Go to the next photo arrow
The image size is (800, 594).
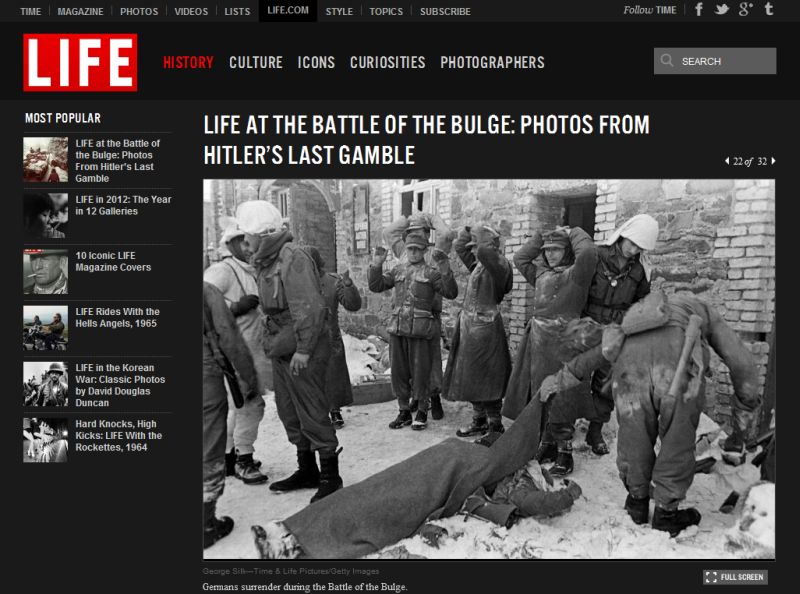(773, 161)
